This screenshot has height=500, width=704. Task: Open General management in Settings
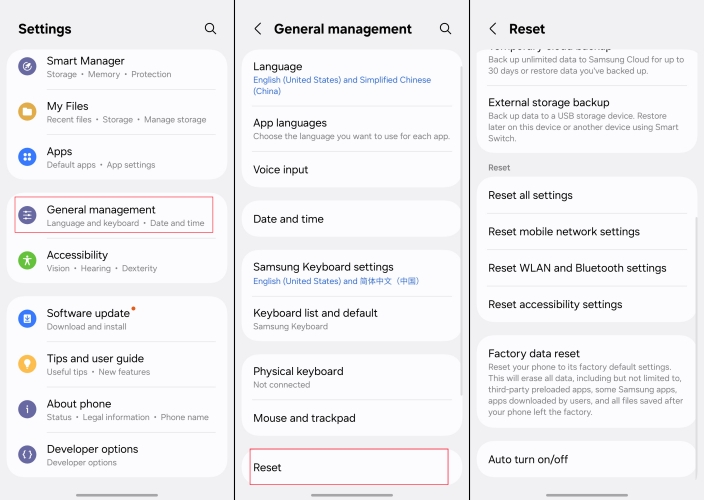[114, 215]
